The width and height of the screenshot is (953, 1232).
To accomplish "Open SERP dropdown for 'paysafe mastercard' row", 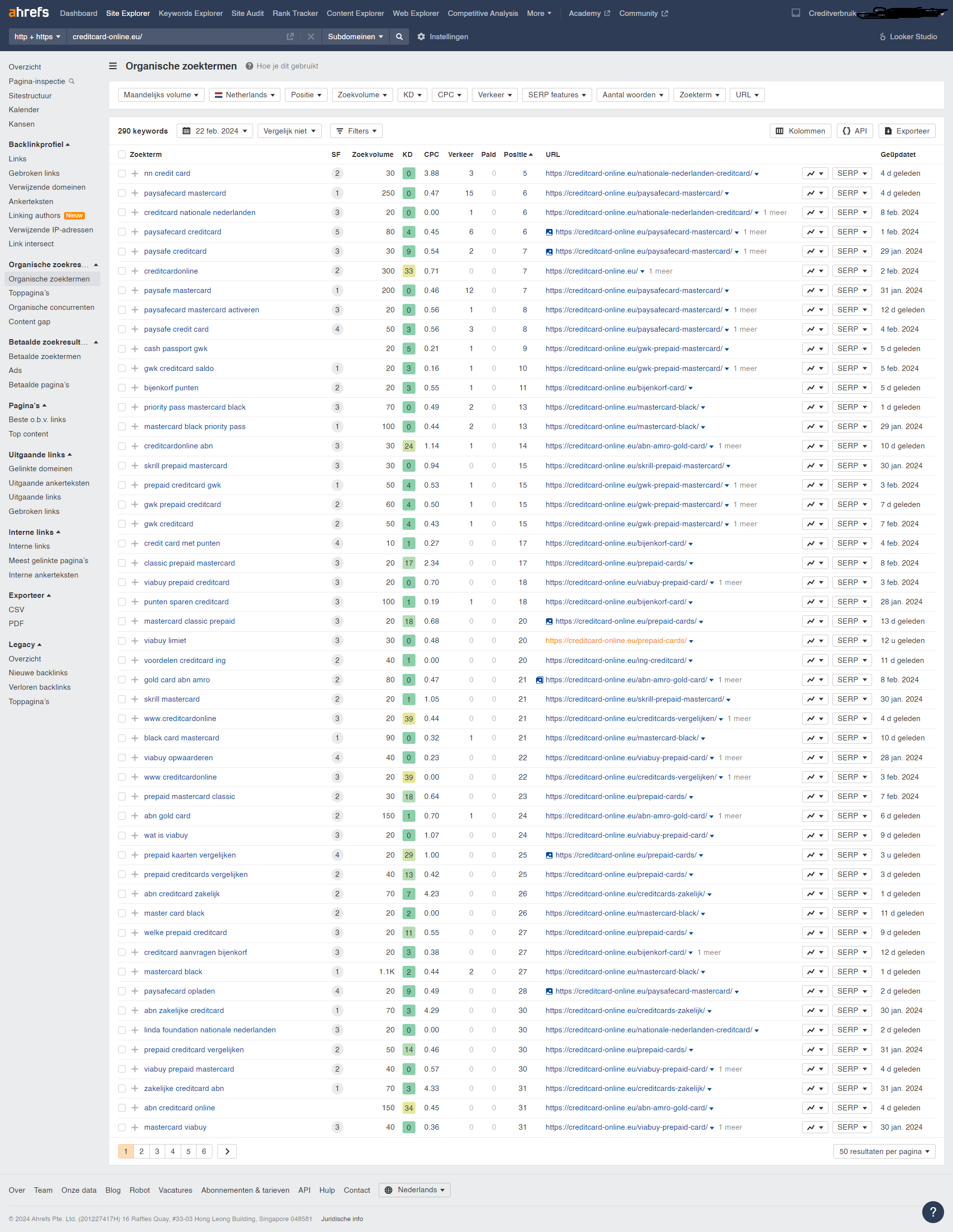I will click(x=852, y=290).
